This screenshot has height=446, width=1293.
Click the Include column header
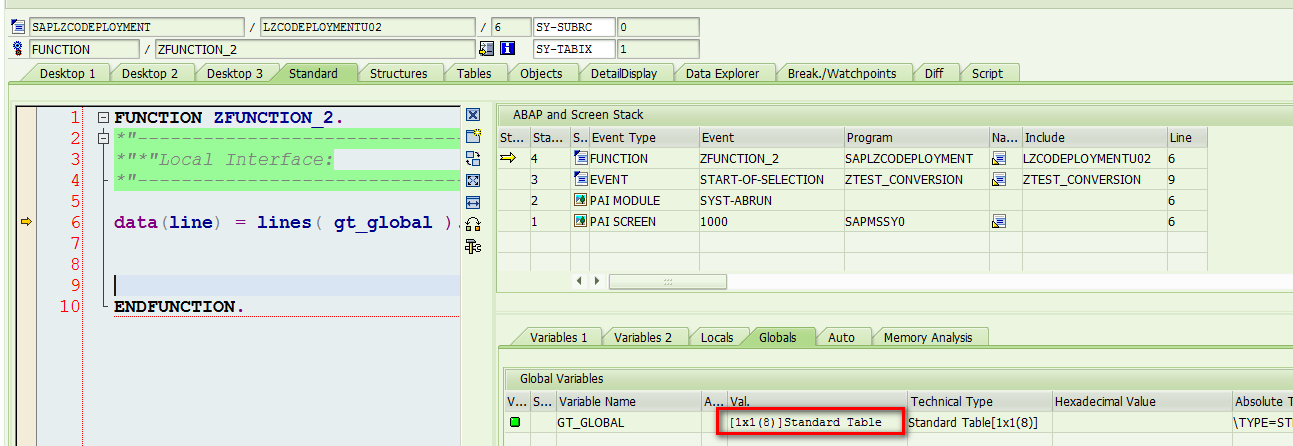click(1093, 137)
